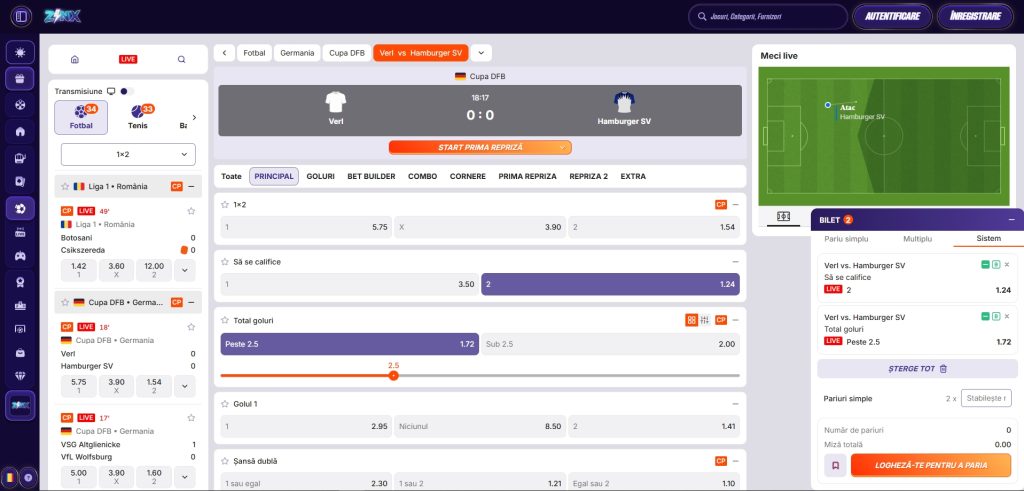Click the grid view icon in Total goluri
The image size is (1024, 491).
pyautogui.click(x=692, y=320)
